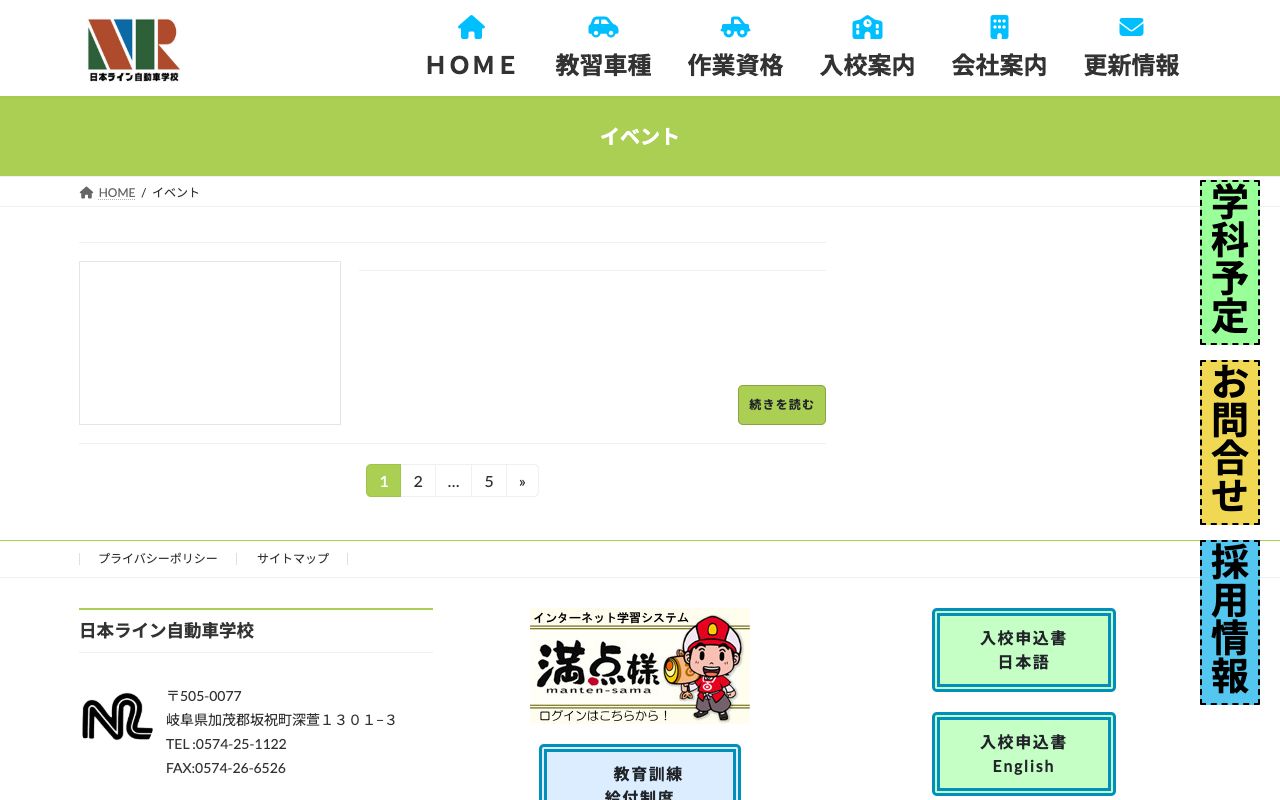
Task: Open the 更新情報 menu item
Action: click(x=1131, y=65)
